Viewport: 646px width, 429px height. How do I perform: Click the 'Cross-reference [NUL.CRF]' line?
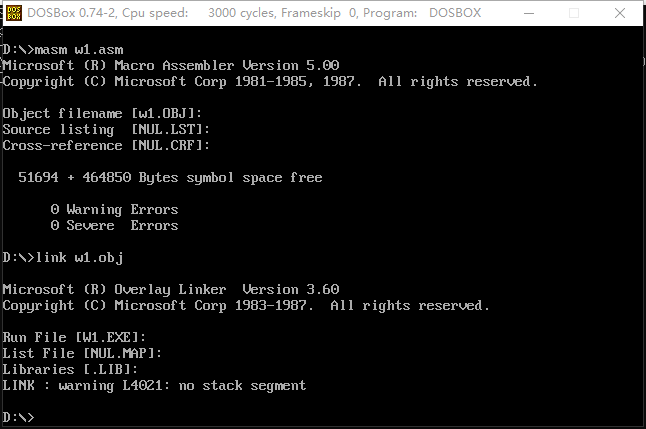pos(106,146)
